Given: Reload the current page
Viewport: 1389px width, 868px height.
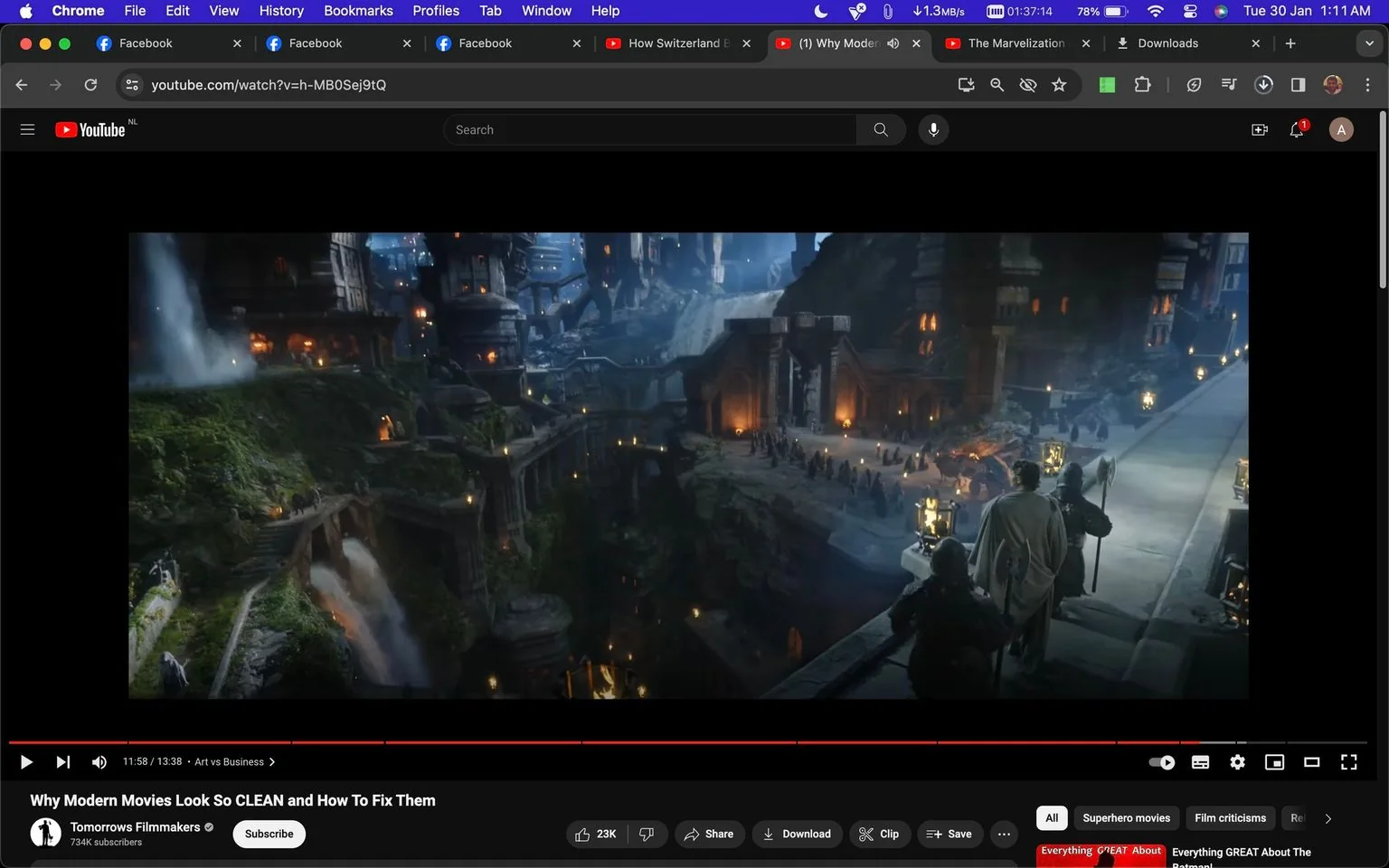Looking at the screenshot, I should tap(90, 85).
